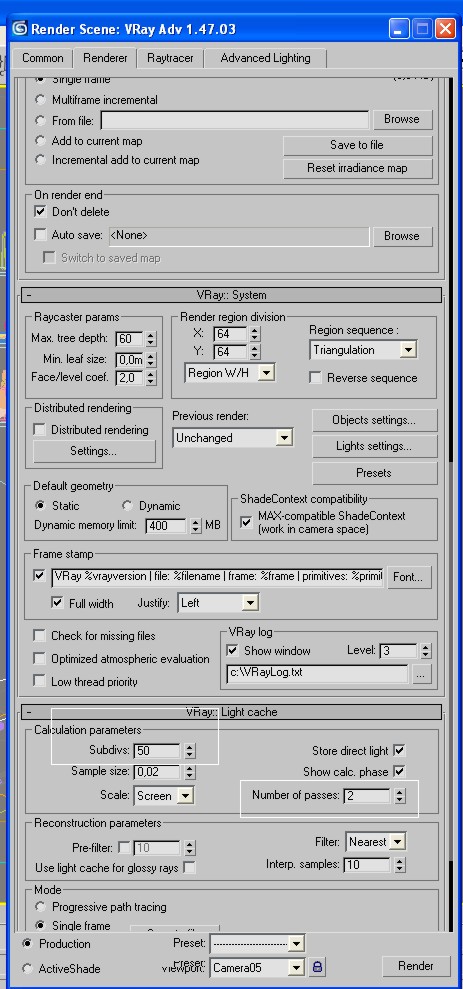Select Incremental add to current map
Screen dimensions: 463x989
(x=40, y=160)
